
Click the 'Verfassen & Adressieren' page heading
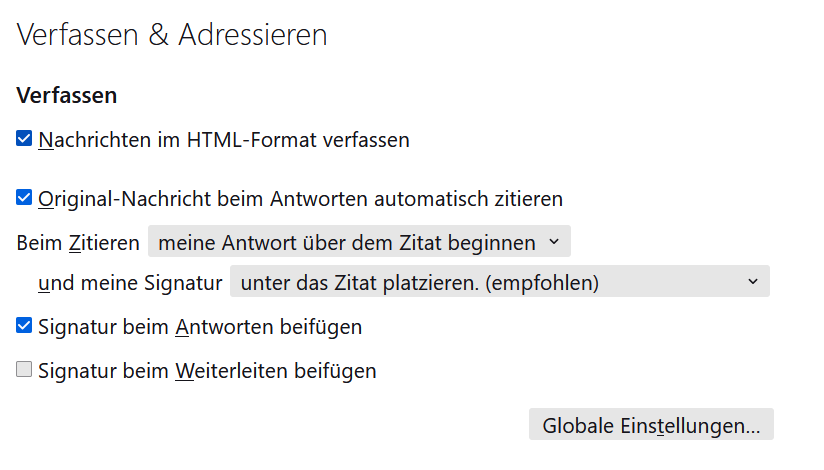tap(172, 35)
